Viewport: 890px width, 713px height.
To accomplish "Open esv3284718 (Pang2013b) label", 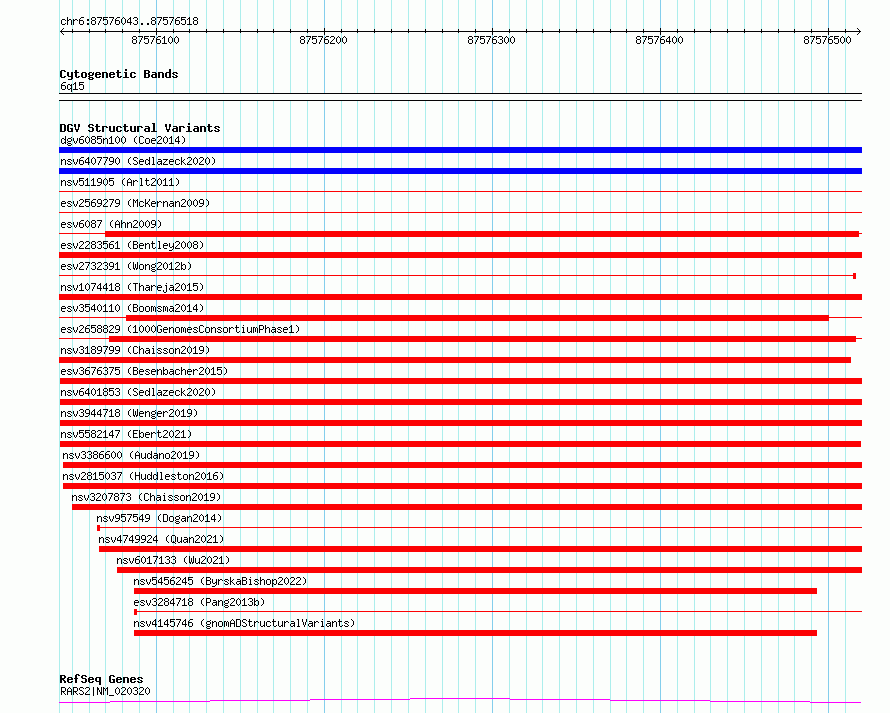I will click(199, 602).
